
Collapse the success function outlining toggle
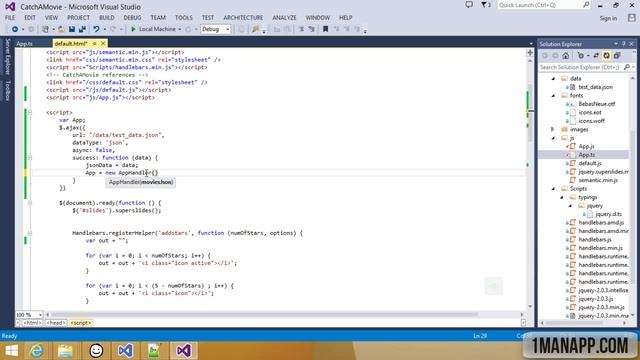point(30,158)
